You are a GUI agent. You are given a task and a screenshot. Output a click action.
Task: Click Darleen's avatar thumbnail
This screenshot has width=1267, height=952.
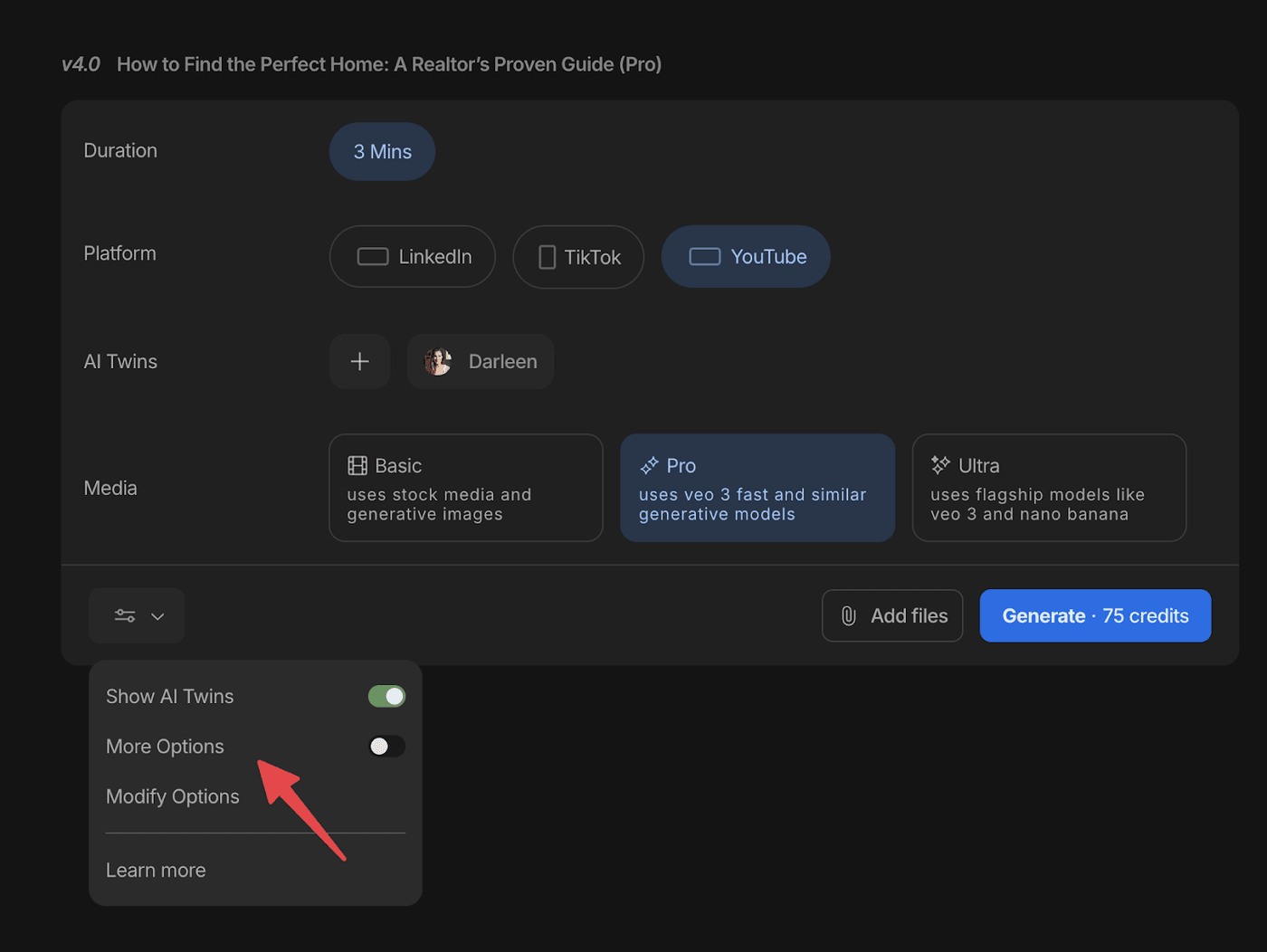[438, 362]
